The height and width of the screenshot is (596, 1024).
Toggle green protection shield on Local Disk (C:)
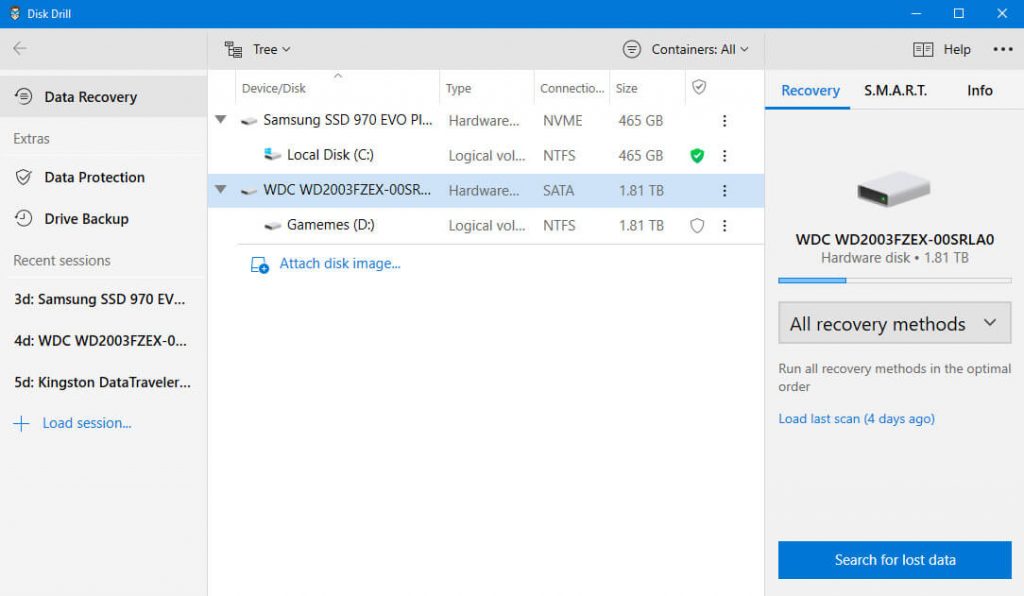697,156
